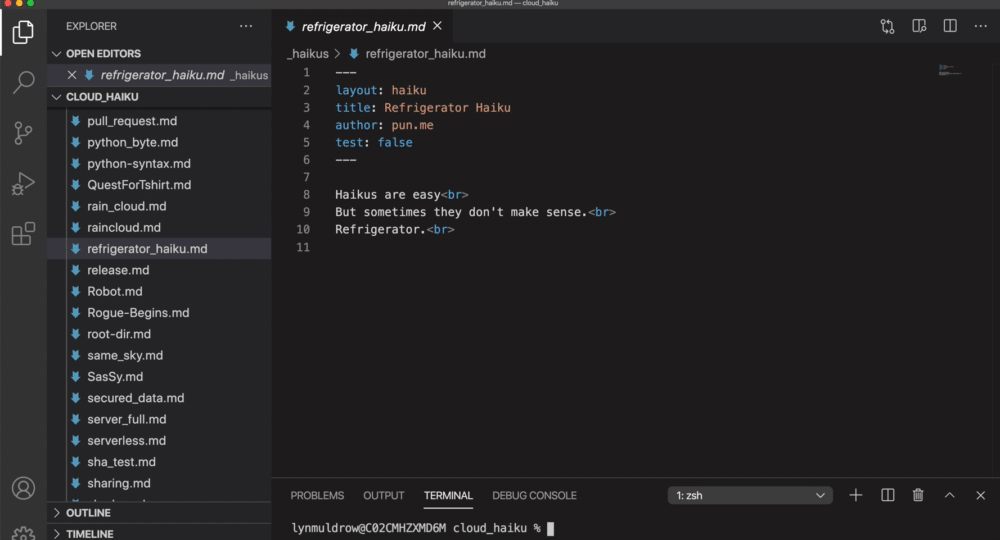Open the Extensions view
1000x540 pixels.
(x=23, y=234)
